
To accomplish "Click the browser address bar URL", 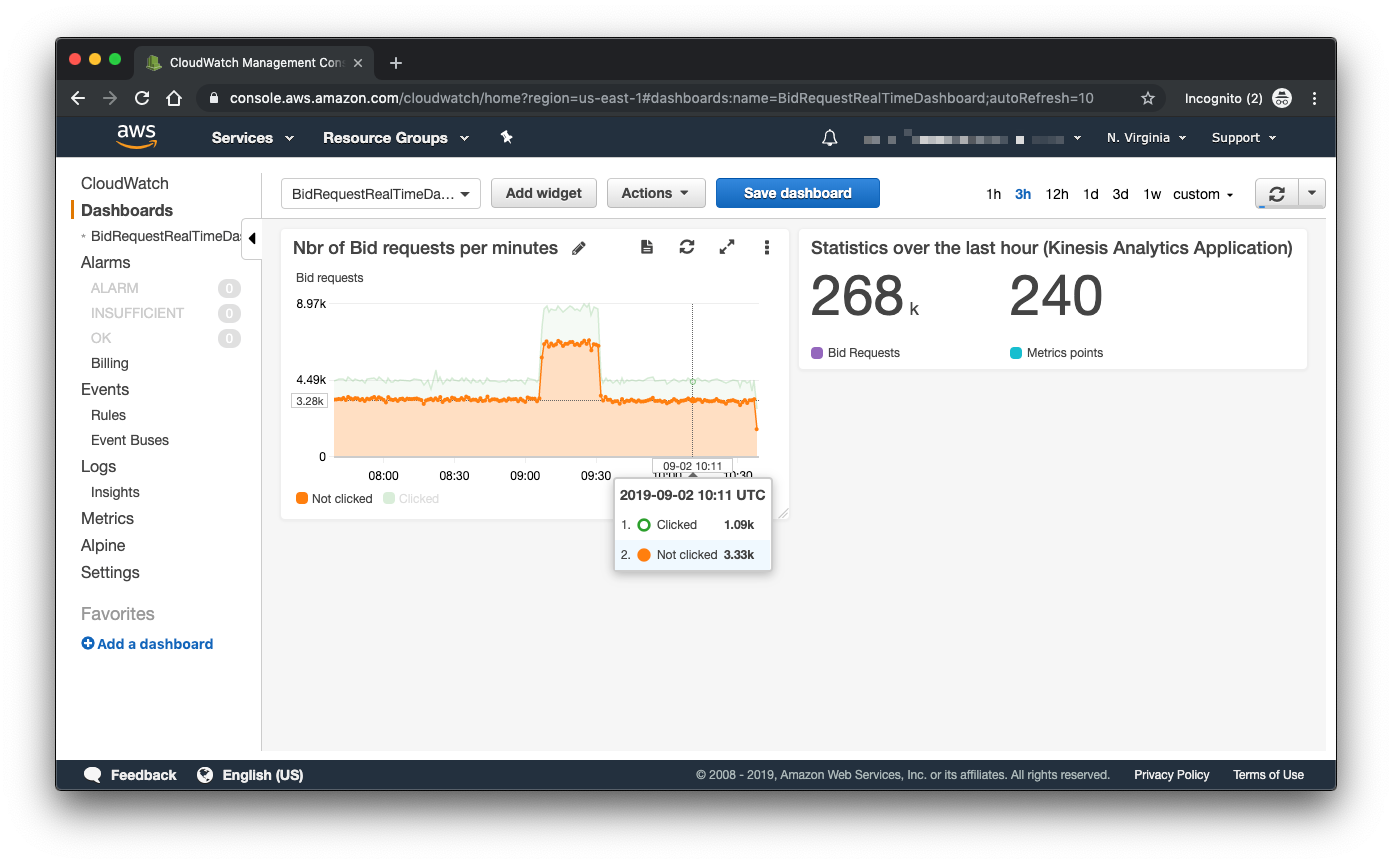I will pyautogui.click(x=661, y=98).
